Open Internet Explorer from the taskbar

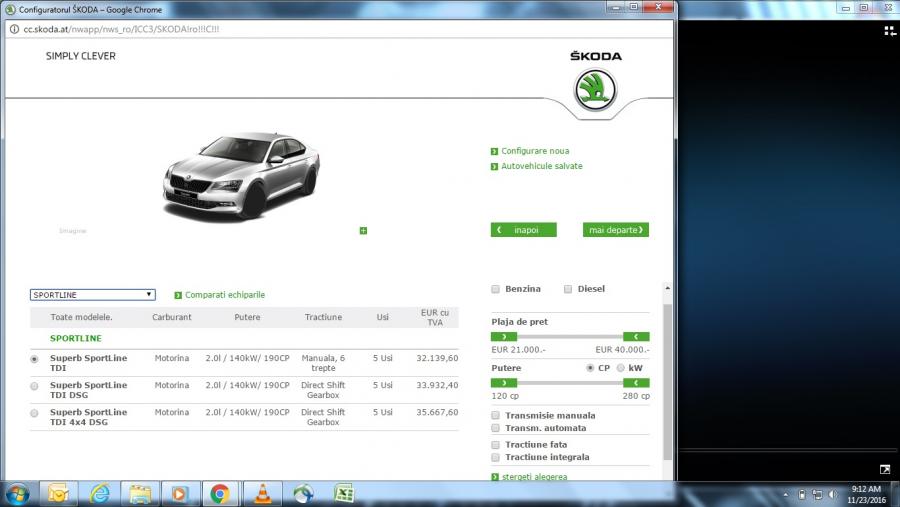tap(99, 493)
